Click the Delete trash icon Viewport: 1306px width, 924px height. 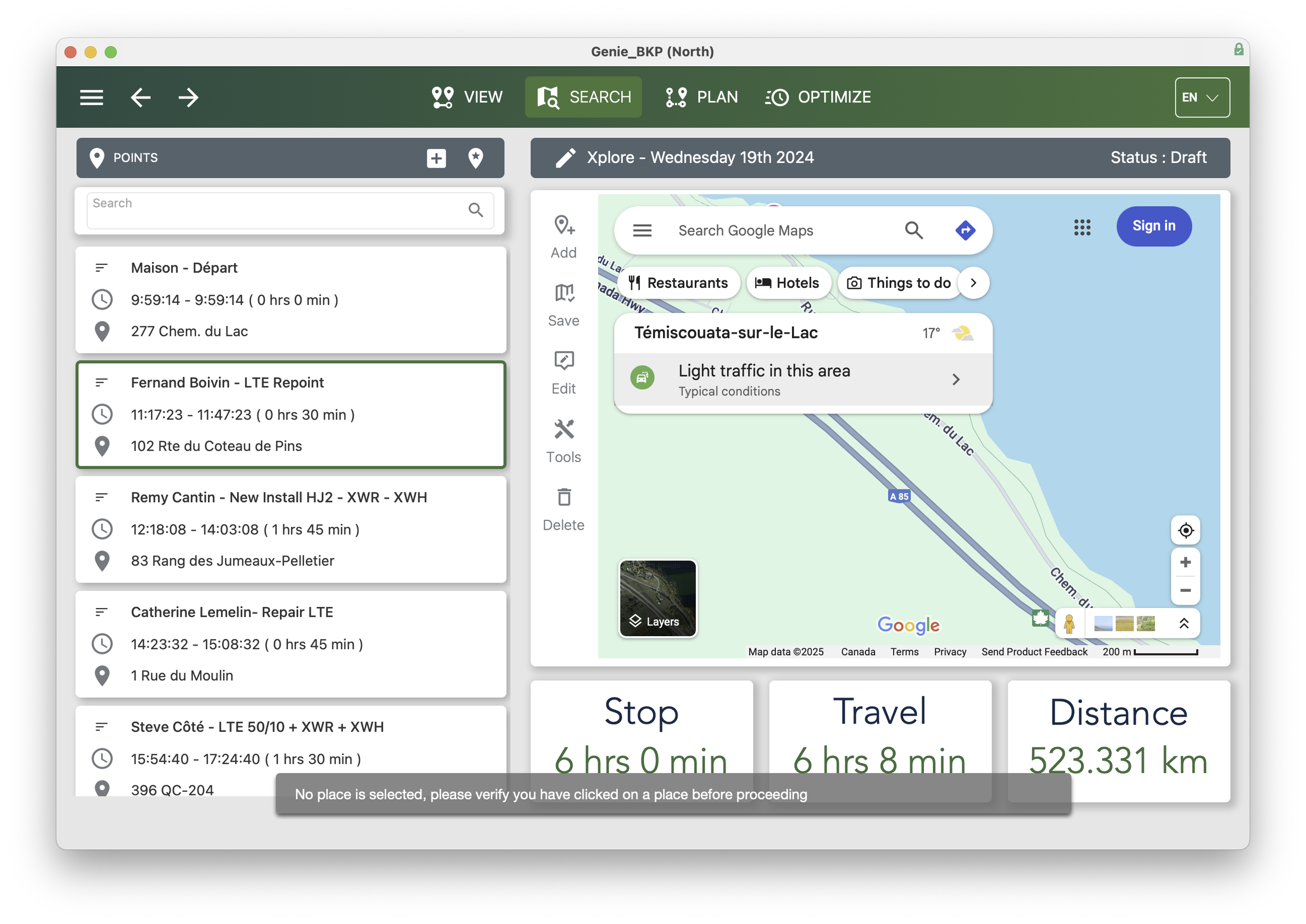coord(563,498)
